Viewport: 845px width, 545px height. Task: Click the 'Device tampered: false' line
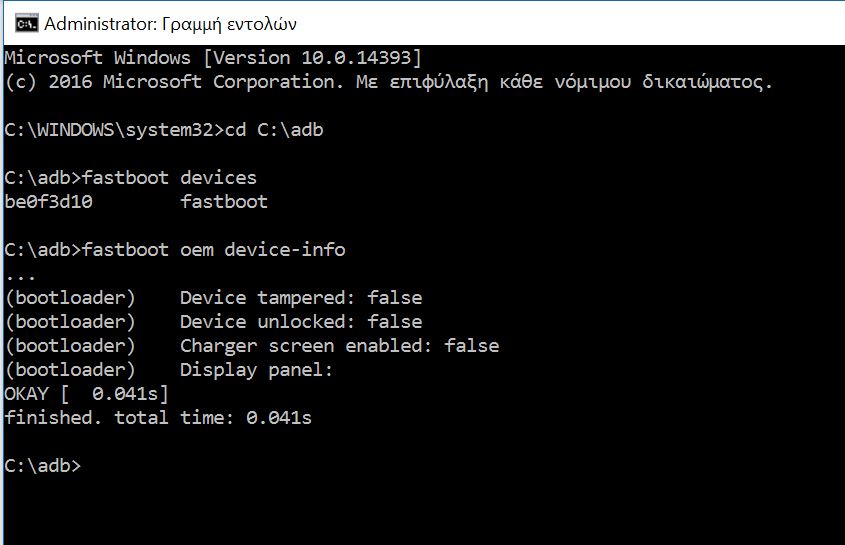point(300,298)
